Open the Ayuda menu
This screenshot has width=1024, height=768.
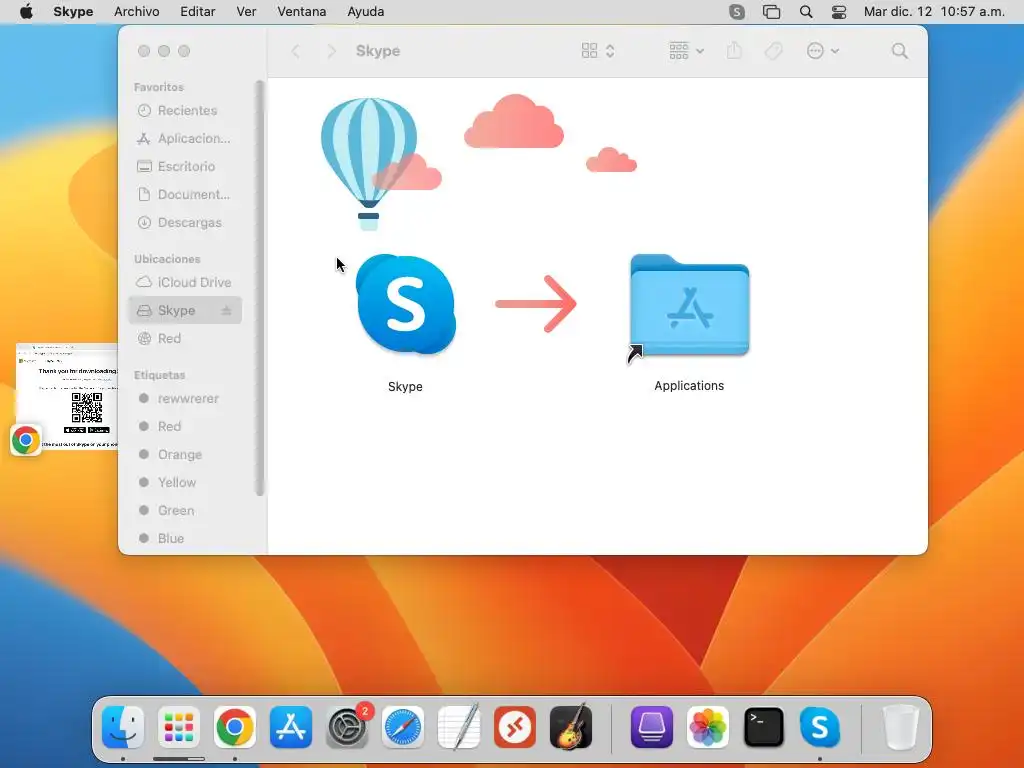click(x=366, y=12)
